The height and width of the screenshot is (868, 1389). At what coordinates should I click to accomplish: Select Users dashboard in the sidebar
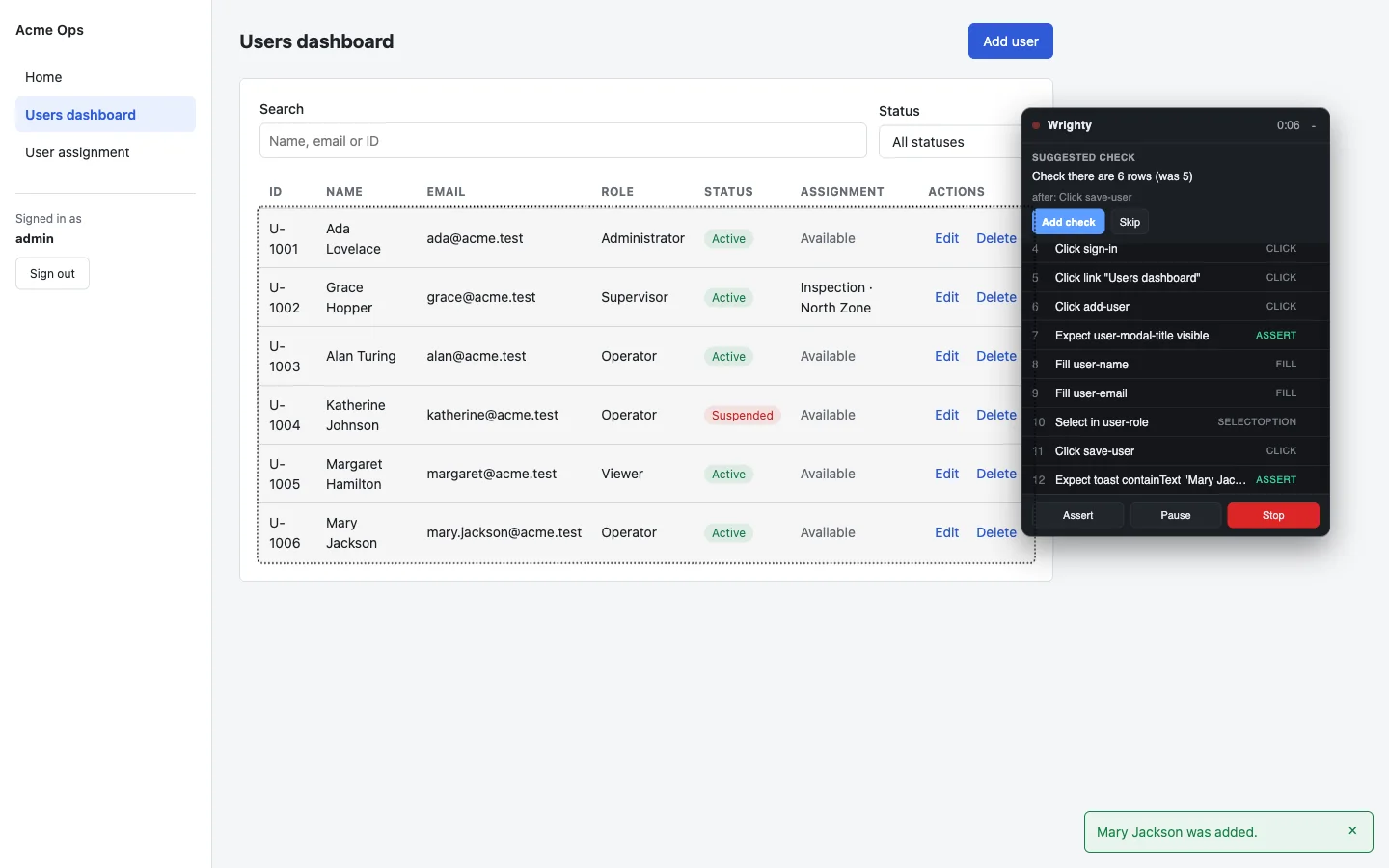(x=105, y=115)
